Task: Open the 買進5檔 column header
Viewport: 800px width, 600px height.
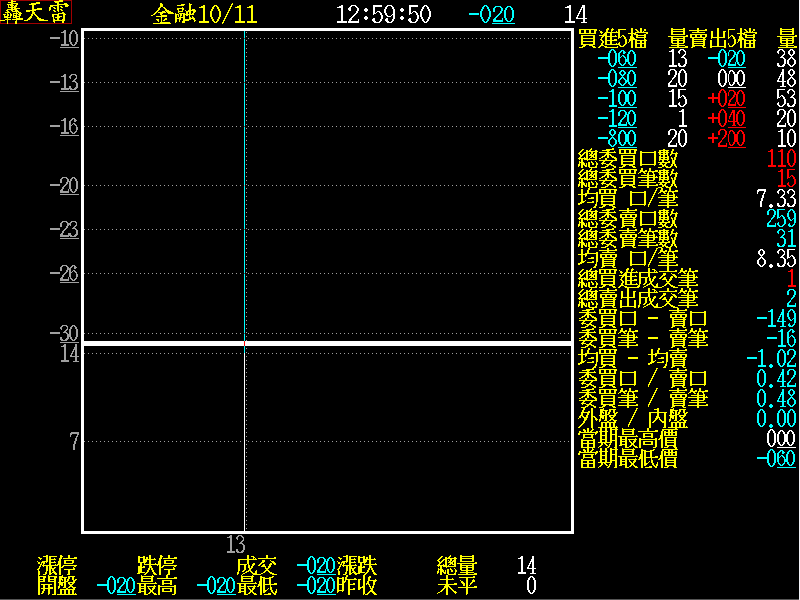Action: (613, 39)
